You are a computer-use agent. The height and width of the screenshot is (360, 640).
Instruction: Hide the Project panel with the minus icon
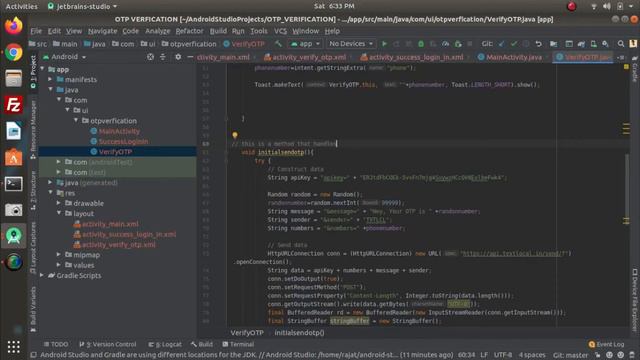point(190,57)
